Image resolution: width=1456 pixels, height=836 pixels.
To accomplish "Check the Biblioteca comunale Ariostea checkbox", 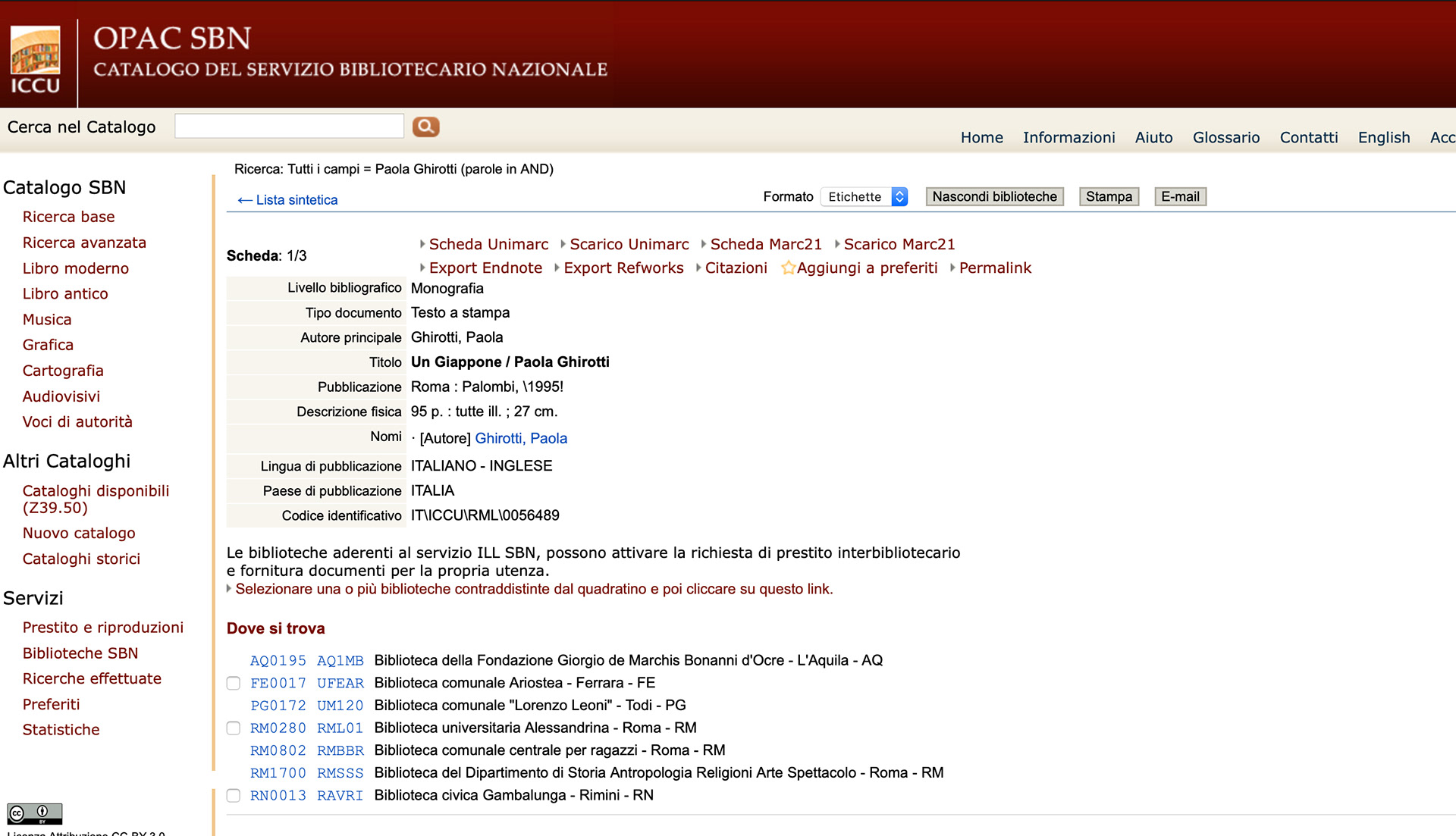I will (x=234, y=684).
